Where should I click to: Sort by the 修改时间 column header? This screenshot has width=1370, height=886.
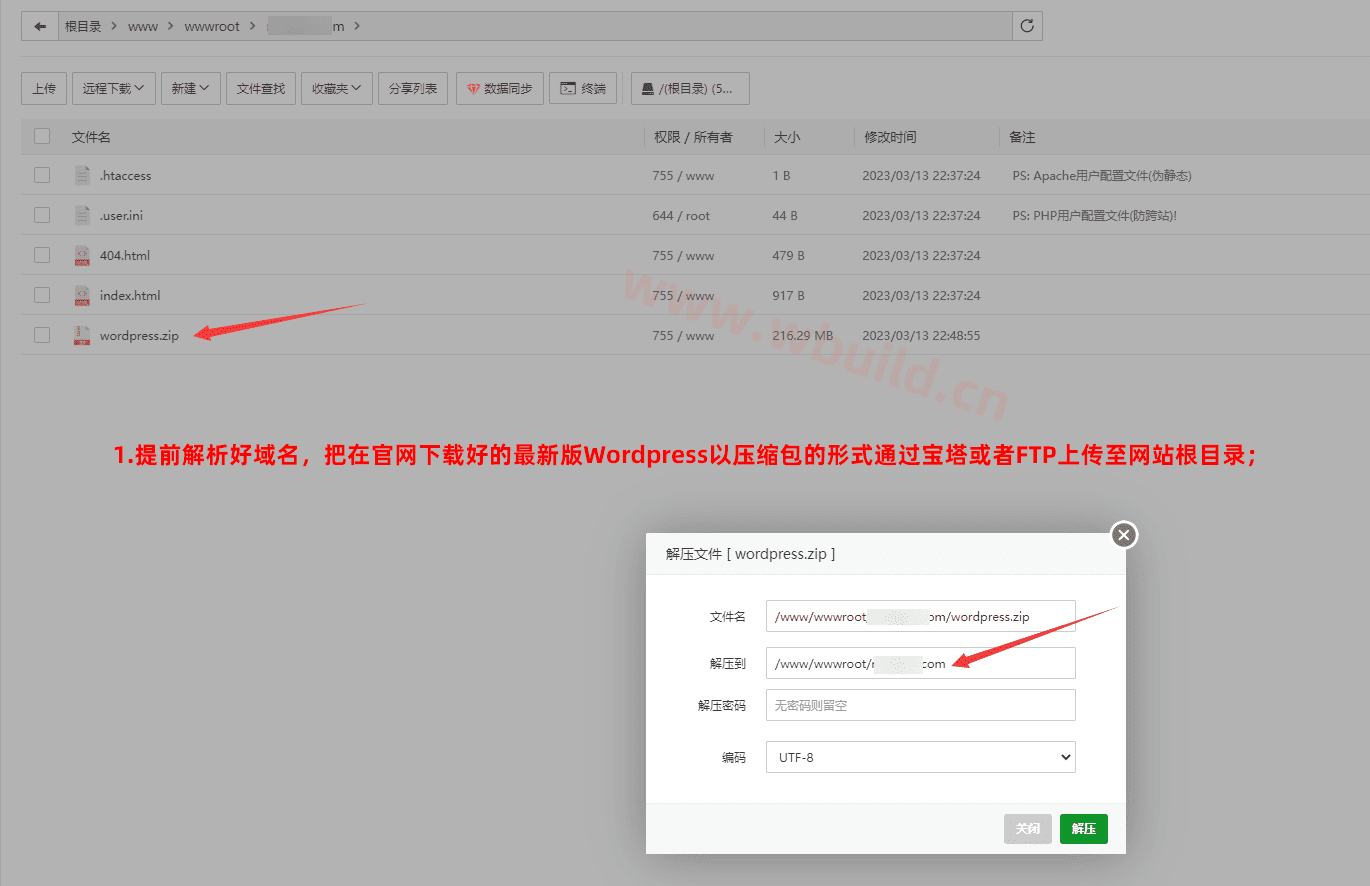pos(890,137)
